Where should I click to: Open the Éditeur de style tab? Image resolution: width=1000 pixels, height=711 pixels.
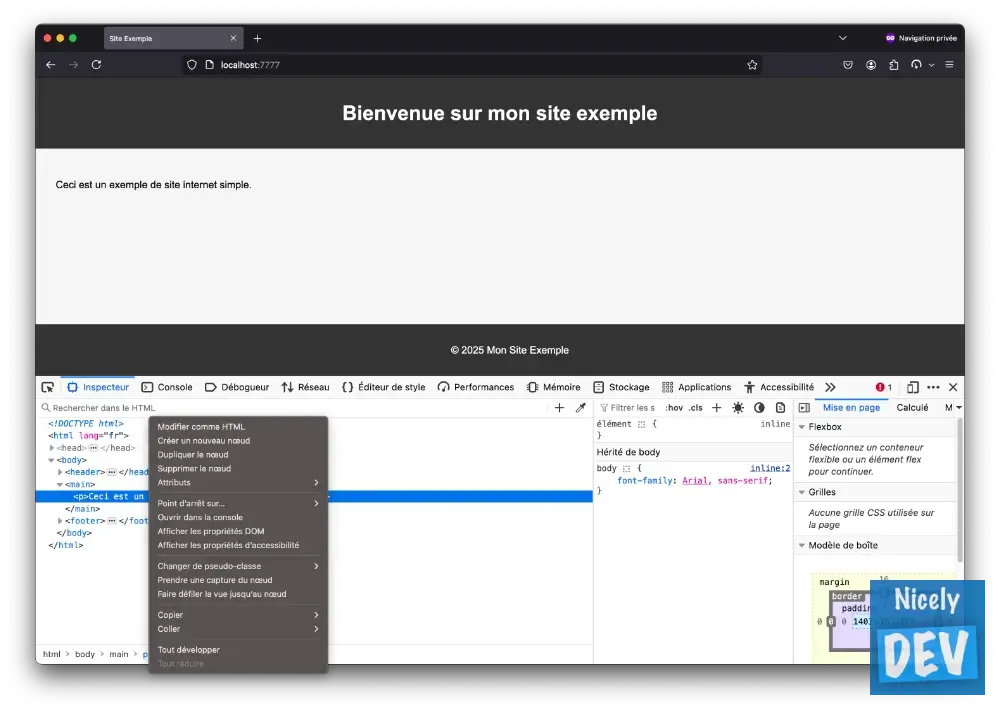383,387
